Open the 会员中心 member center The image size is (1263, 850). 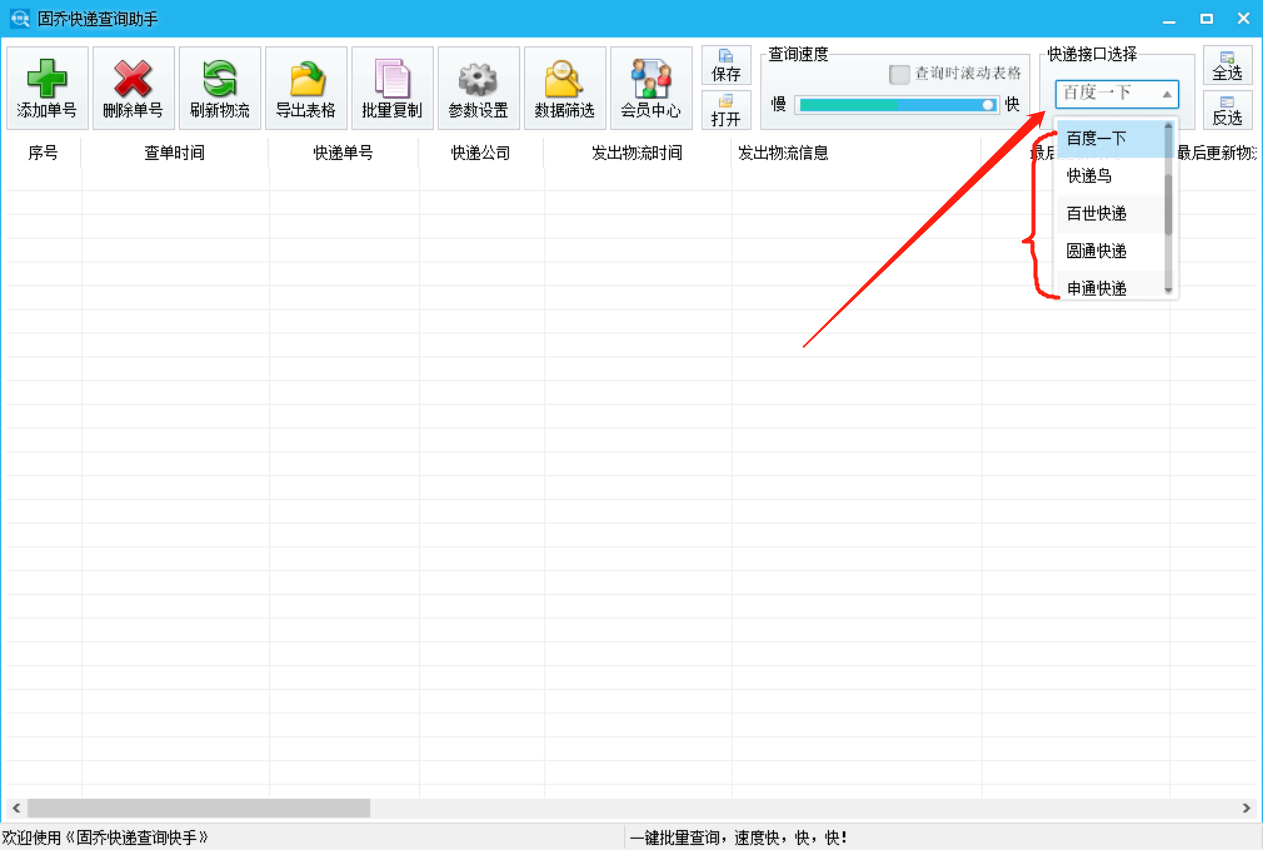pyautogui.click(x=651, y=87)
